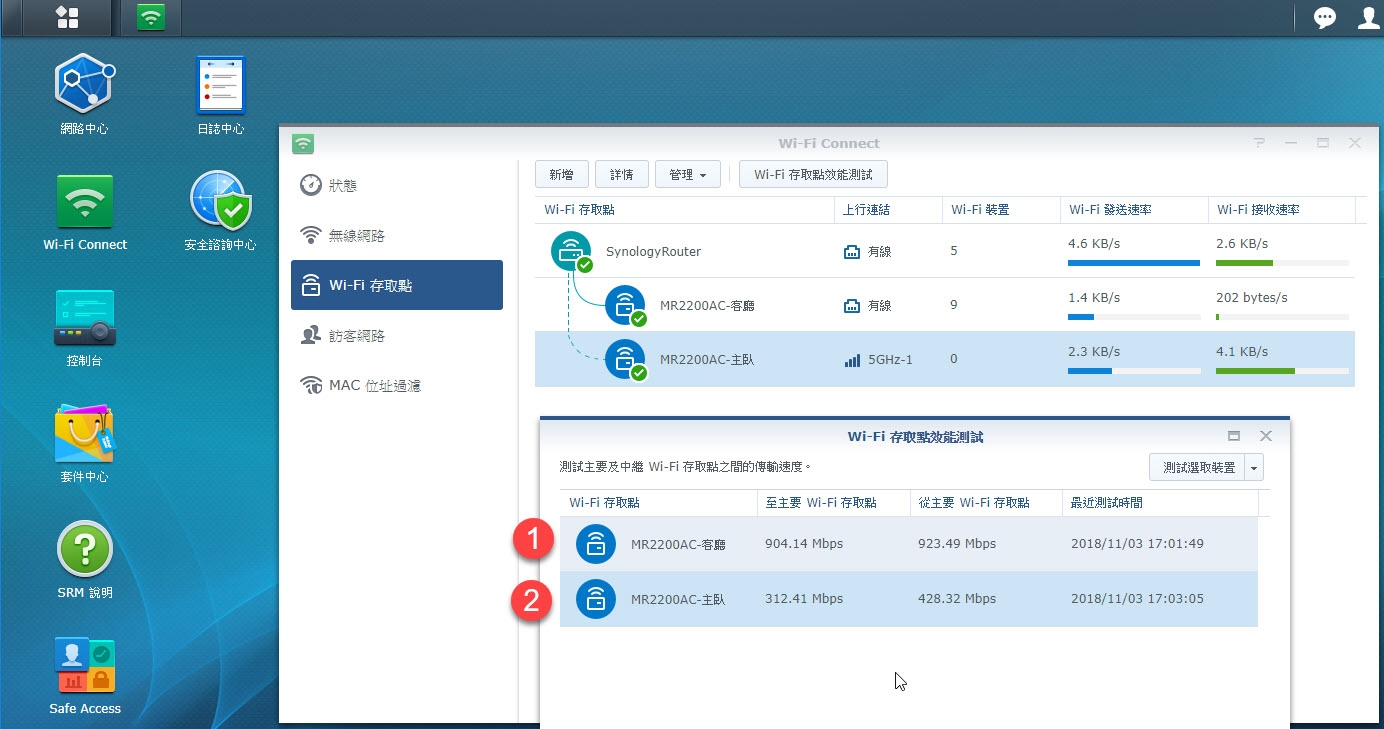Click the wired uplink icon for SynologyRouter

852,252
